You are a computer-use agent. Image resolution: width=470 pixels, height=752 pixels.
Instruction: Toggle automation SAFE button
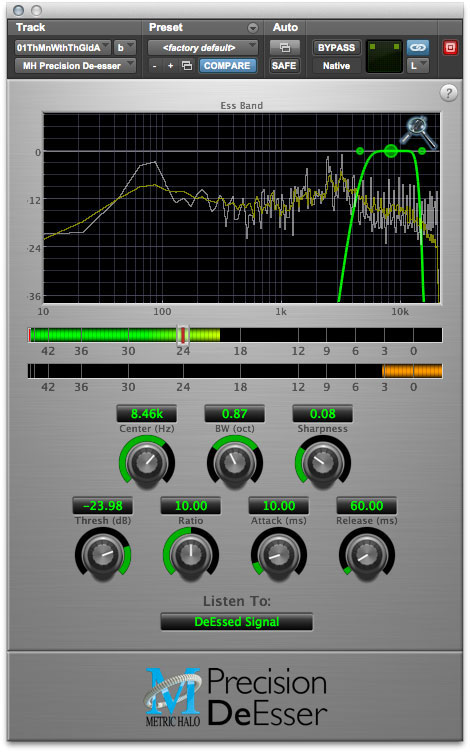[284, 66]
